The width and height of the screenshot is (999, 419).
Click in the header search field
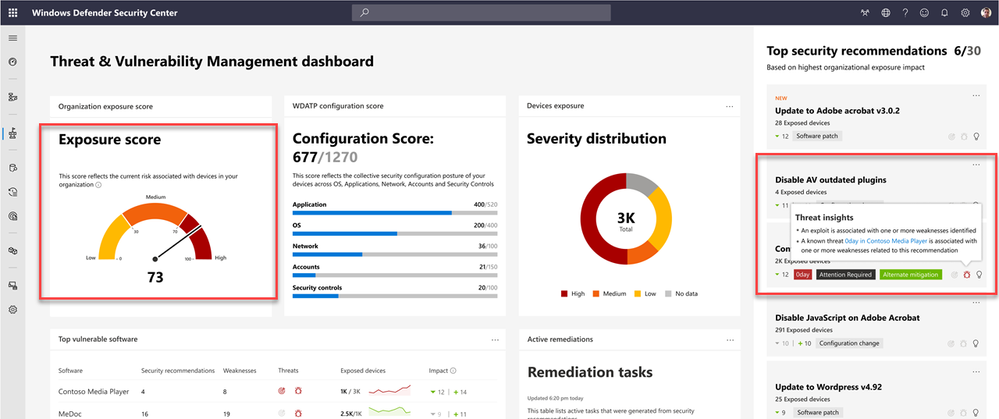[481, 13]
